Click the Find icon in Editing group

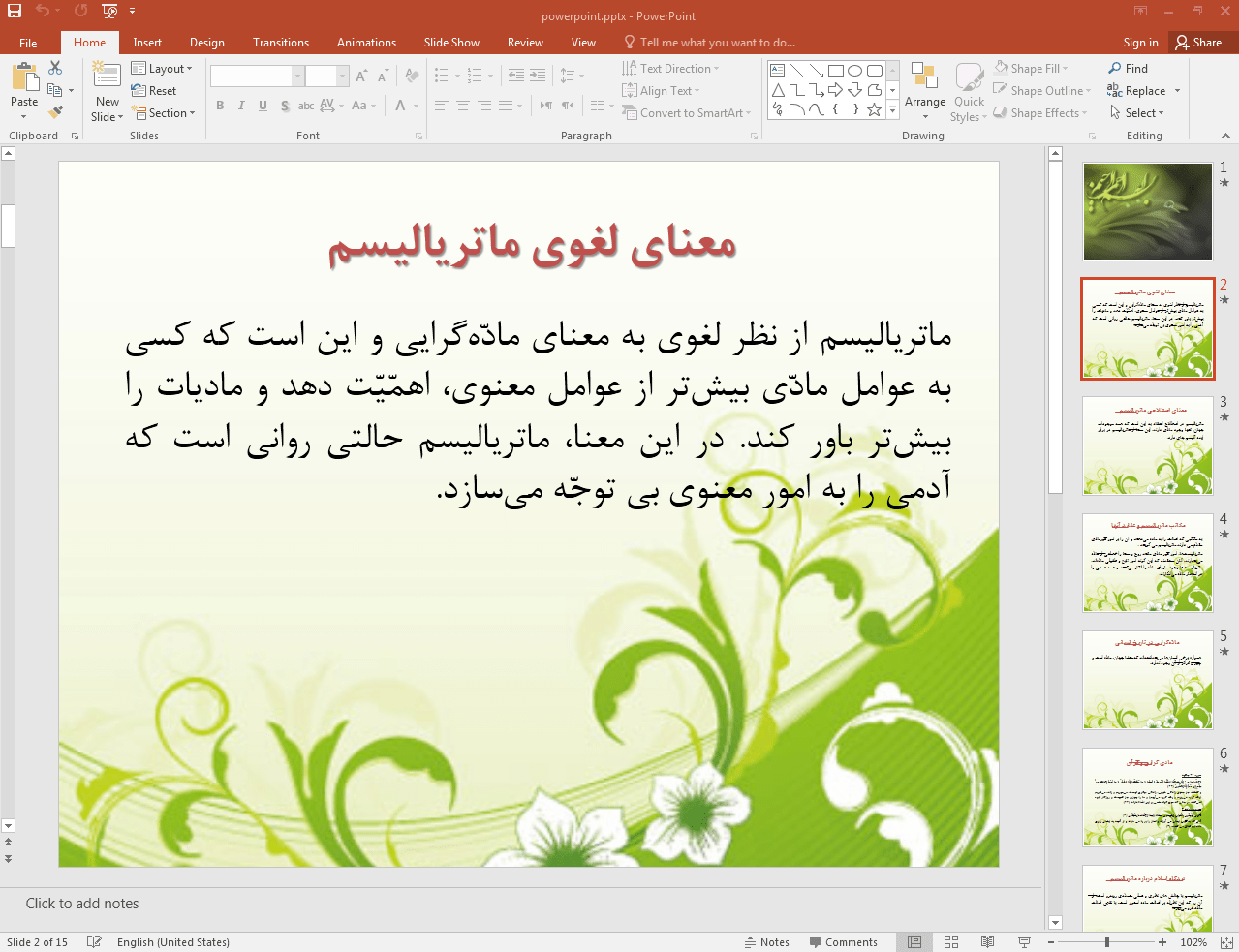point(1128,69)
